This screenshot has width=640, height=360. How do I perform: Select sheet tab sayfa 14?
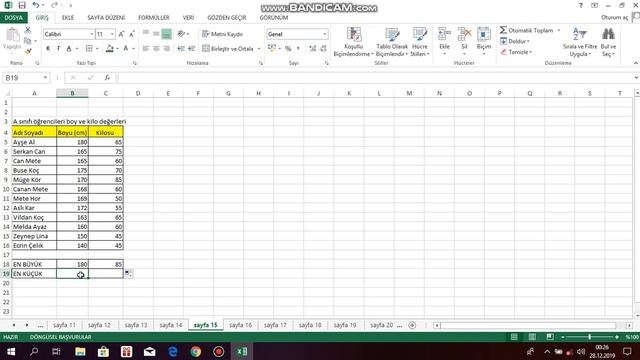coord(171,325)
